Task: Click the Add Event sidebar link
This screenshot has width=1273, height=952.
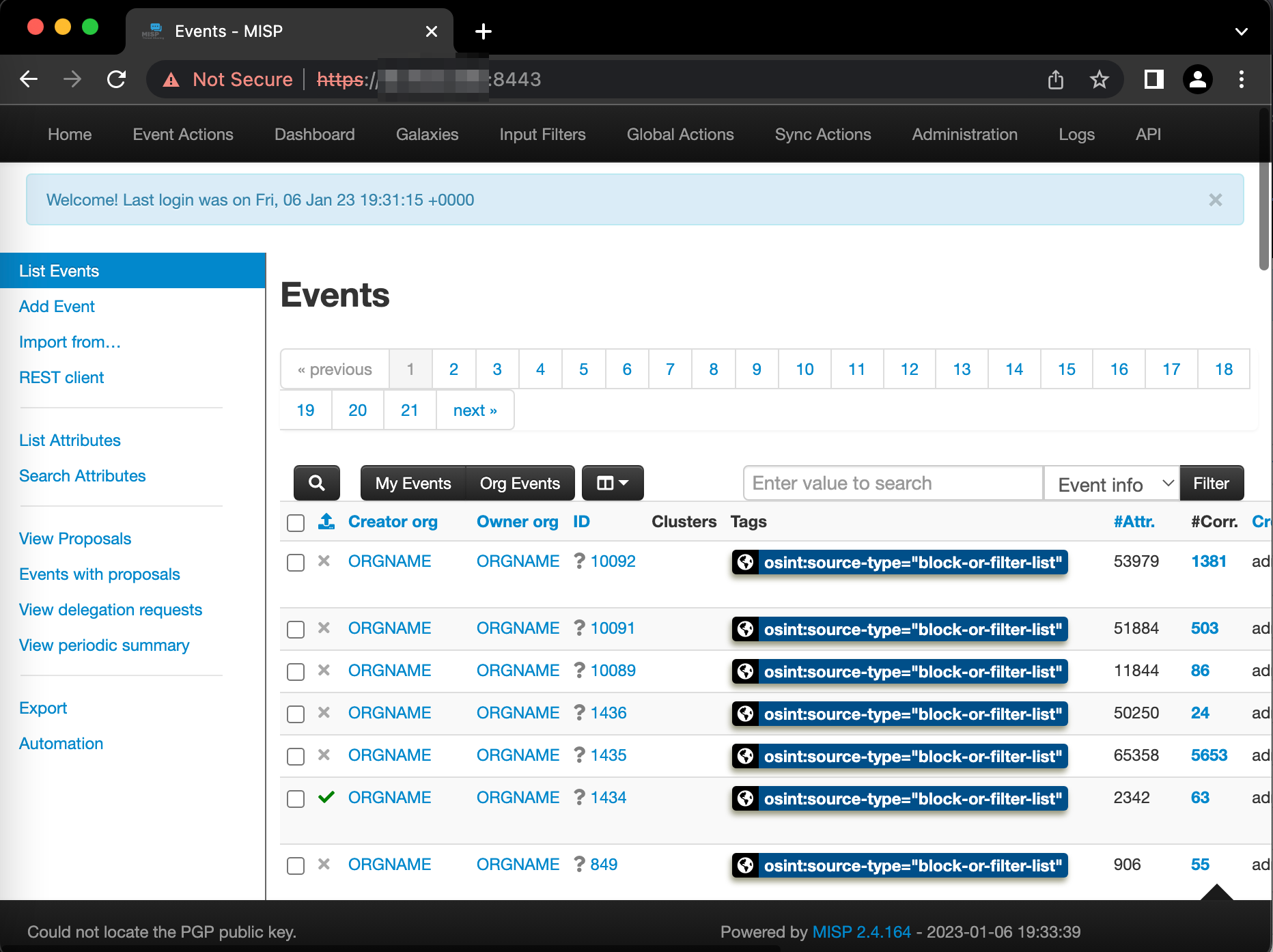Action: point(57,306)
